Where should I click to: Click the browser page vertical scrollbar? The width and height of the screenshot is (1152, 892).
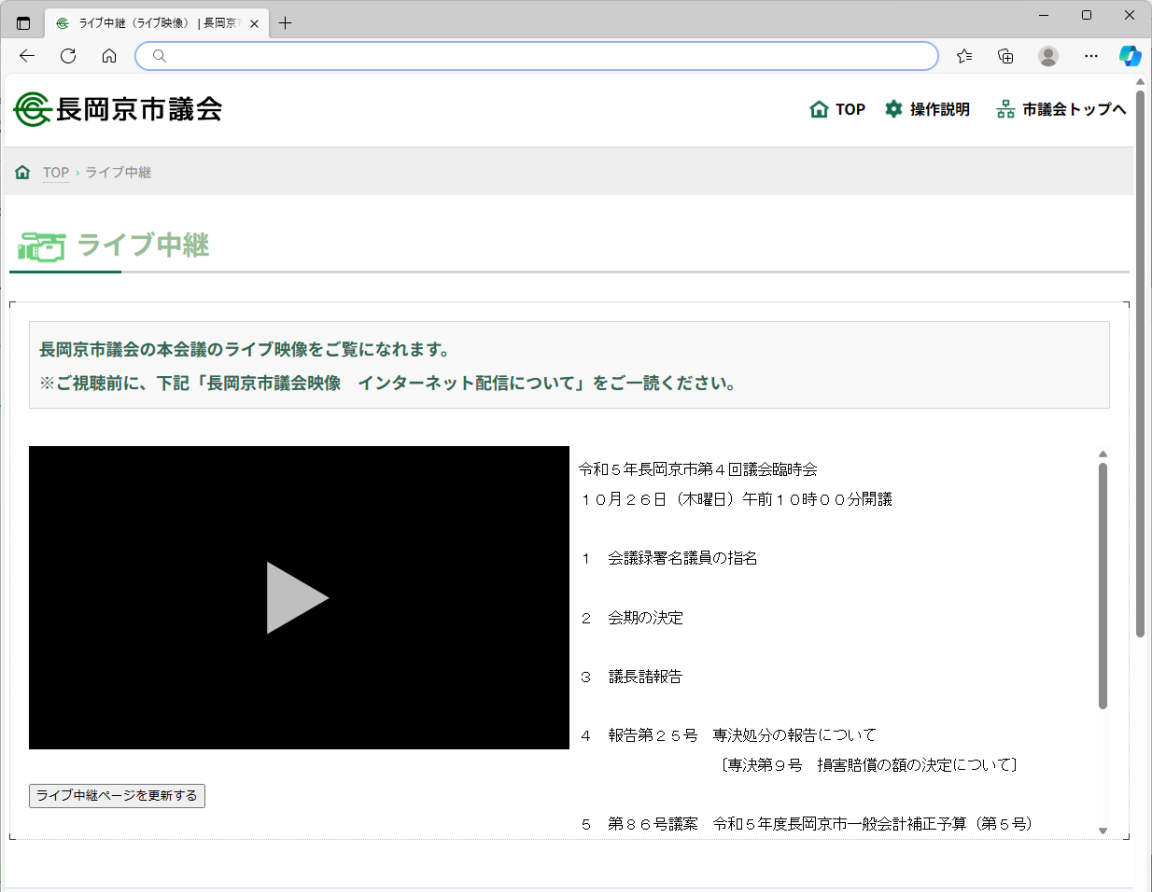tap(1140, 364)
